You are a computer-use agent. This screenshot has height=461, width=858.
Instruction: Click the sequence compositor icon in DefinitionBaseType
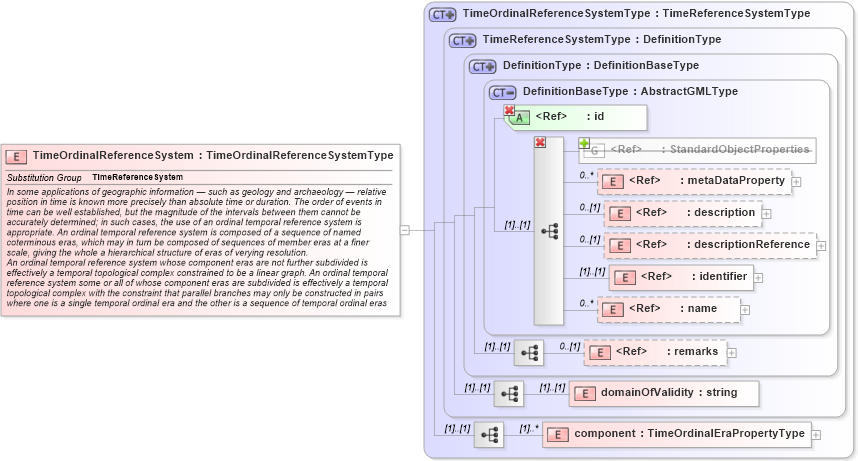tap(549, 232)
